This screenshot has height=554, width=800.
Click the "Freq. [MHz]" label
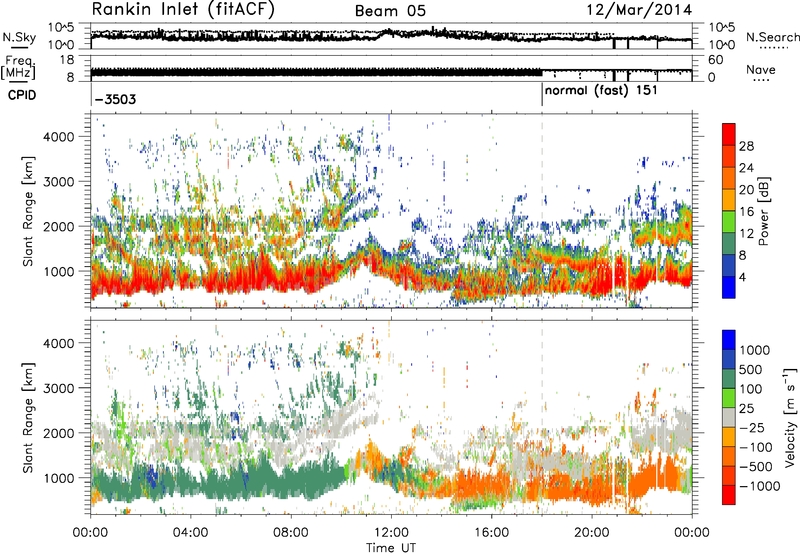(x=18, y=68)
